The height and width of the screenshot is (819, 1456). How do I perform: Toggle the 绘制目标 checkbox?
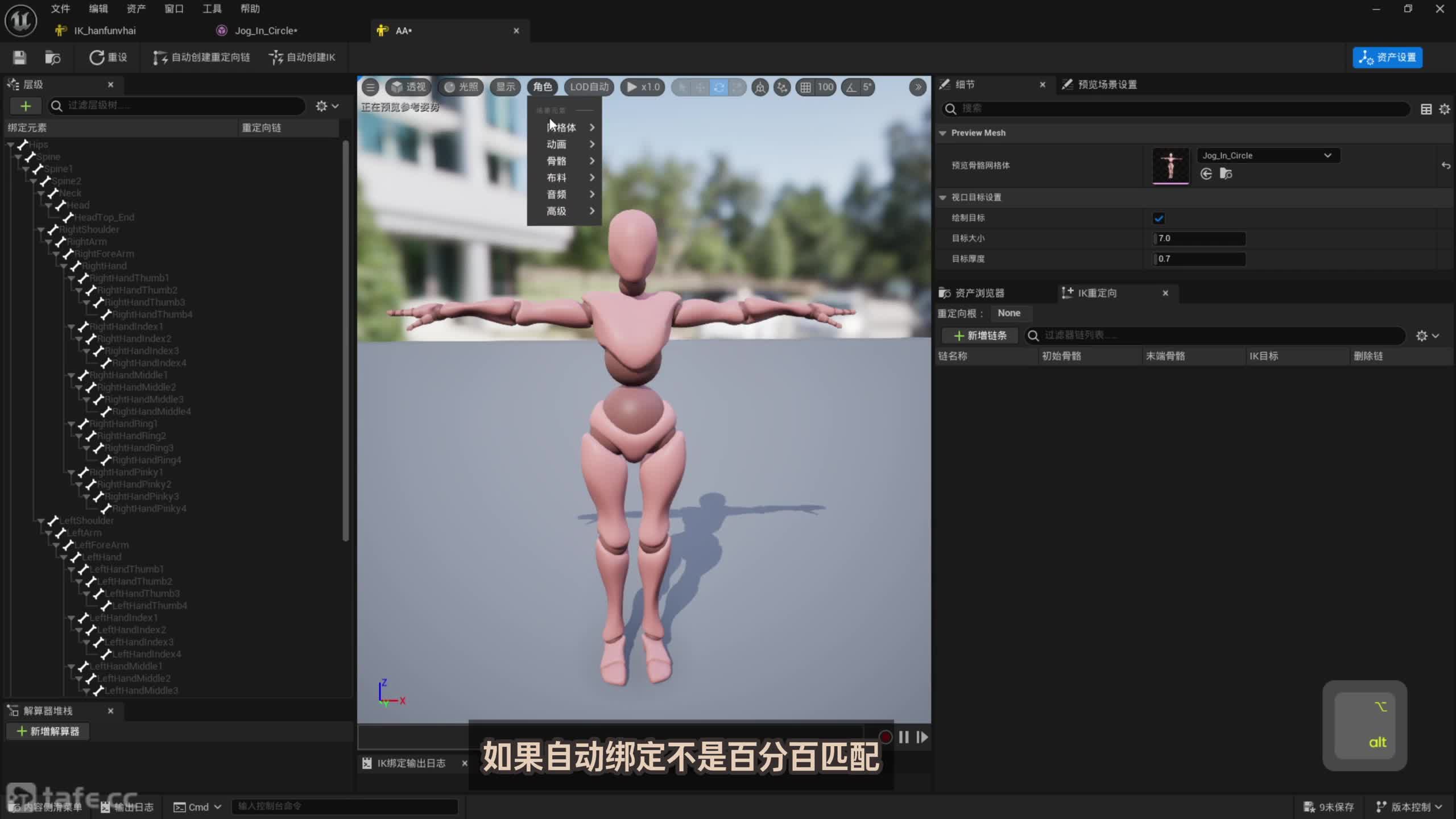(x=1159, y=218)
